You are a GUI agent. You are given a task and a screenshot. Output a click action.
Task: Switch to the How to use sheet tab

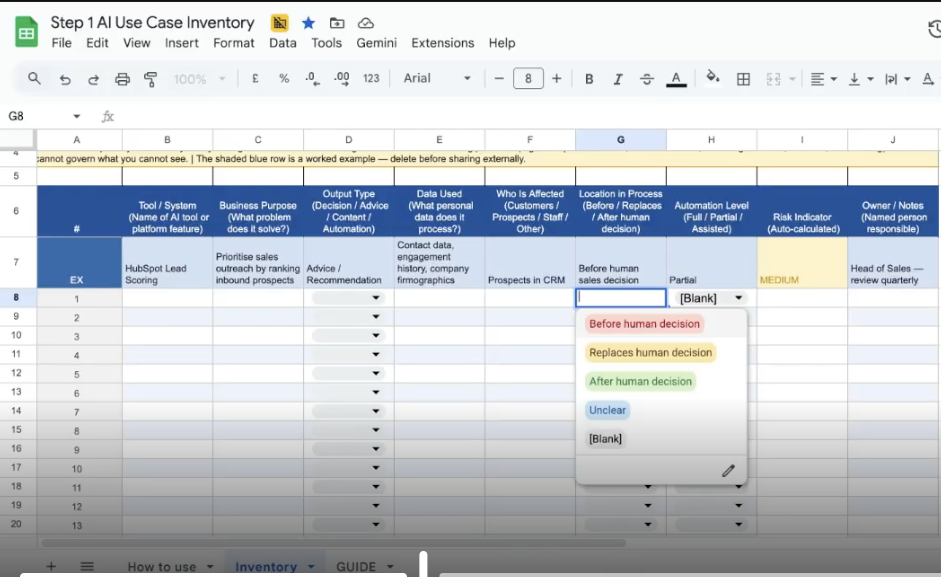click(x=161, y=567)
